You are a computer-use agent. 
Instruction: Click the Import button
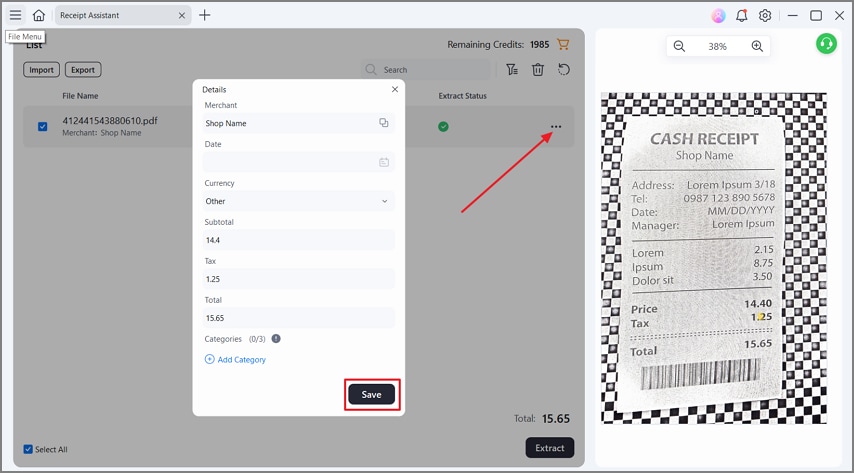pos(41,70)
